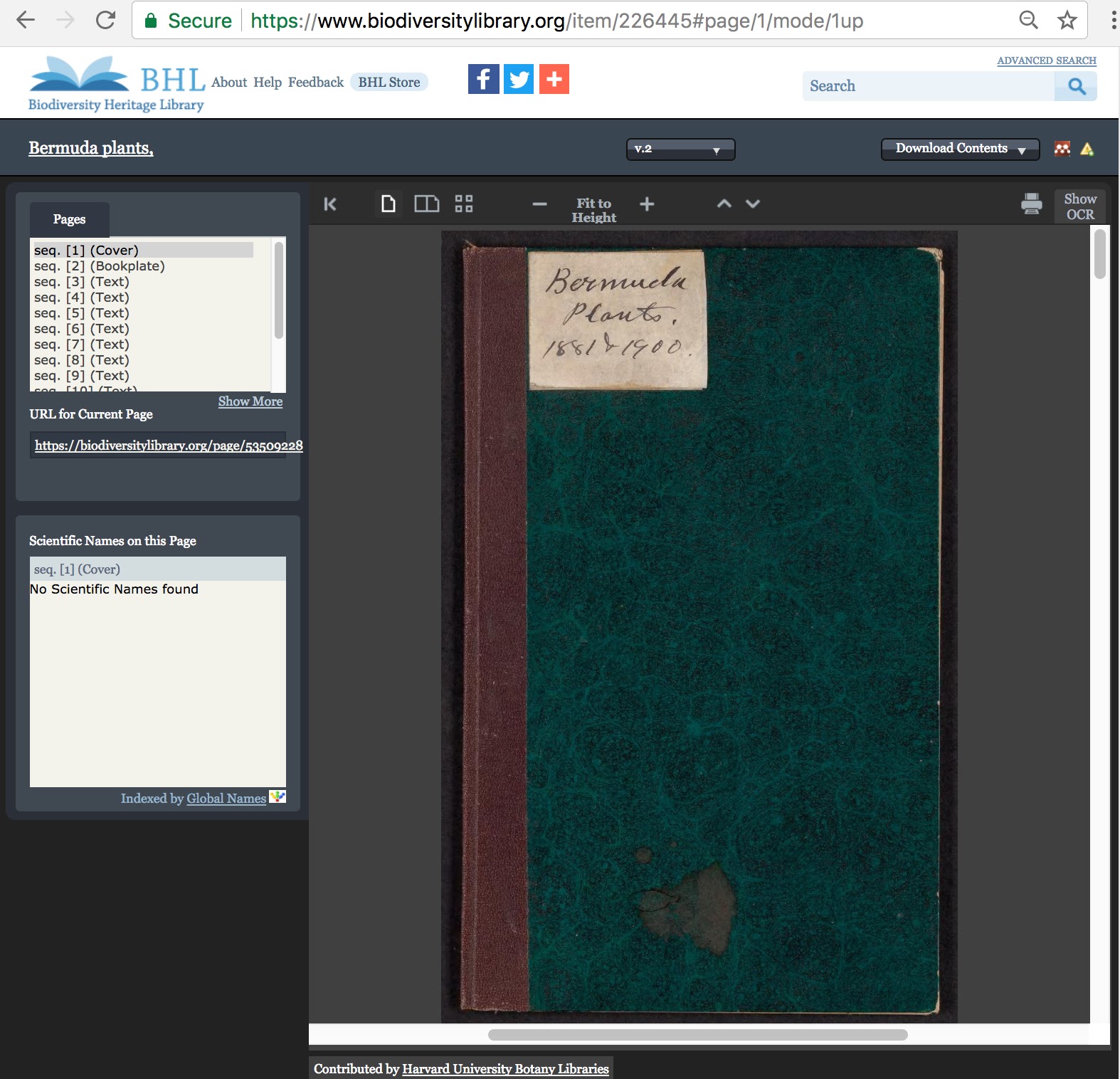The height and width of the screenshot is (1079, 1120).
Task: Click the print icon
Action: (1031, 204)
